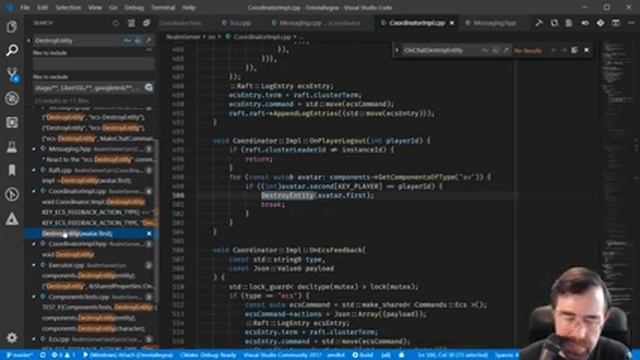Clear the search results

pyautogui.click(x=131, y=23)
